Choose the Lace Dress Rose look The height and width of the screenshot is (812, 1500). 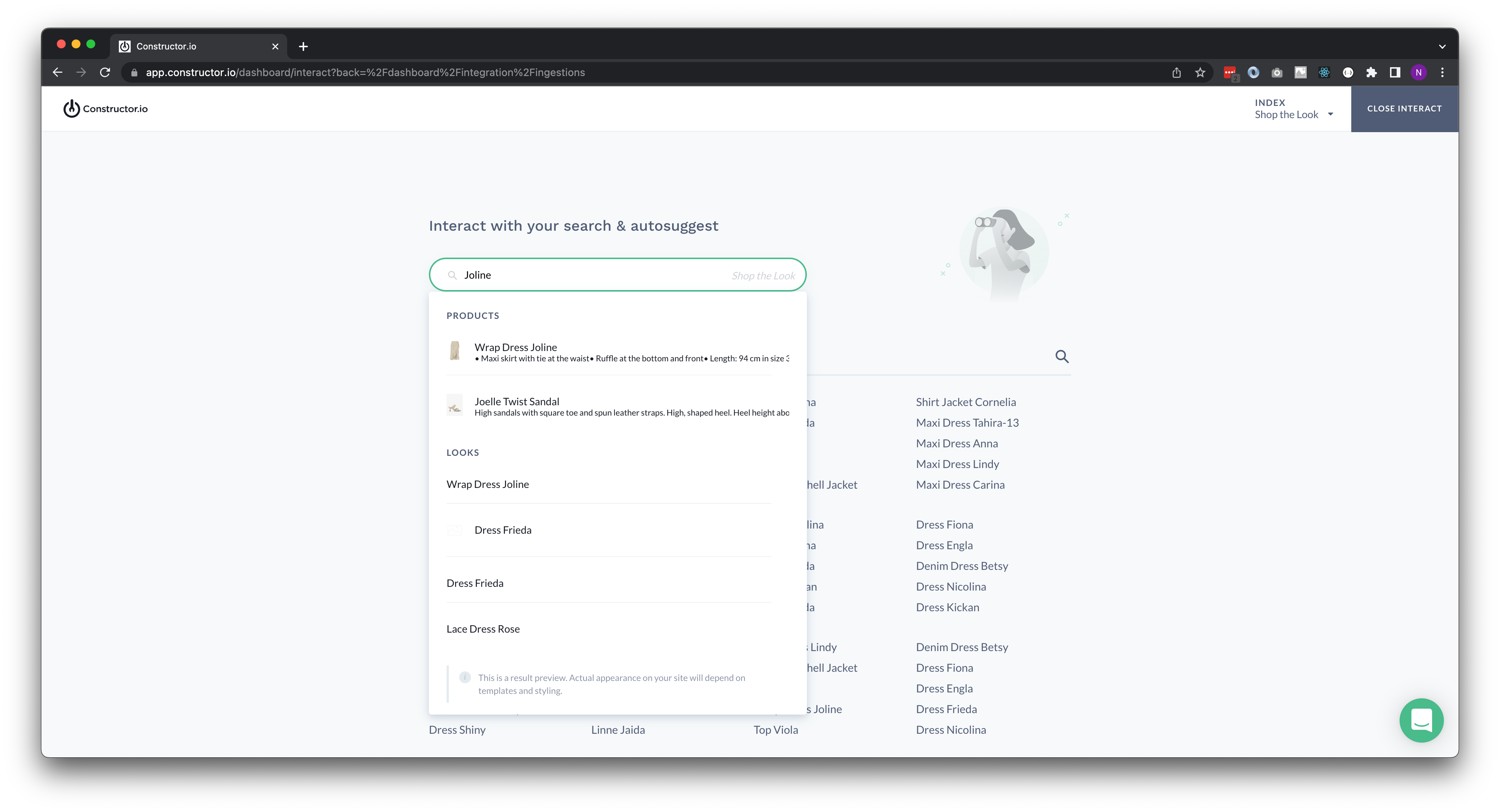(483, 629)
